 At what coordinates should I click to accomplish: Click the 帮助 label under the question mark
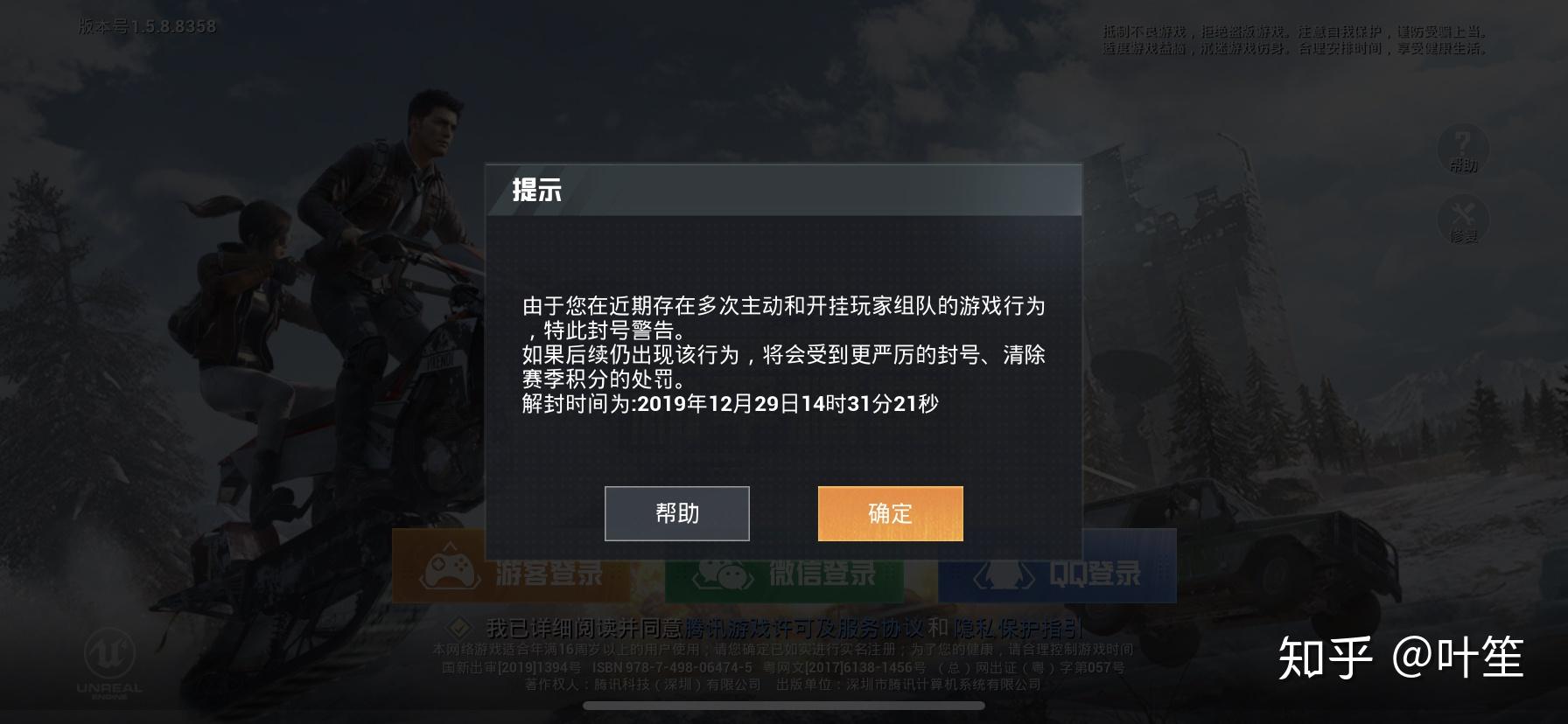coord(1463,165)
